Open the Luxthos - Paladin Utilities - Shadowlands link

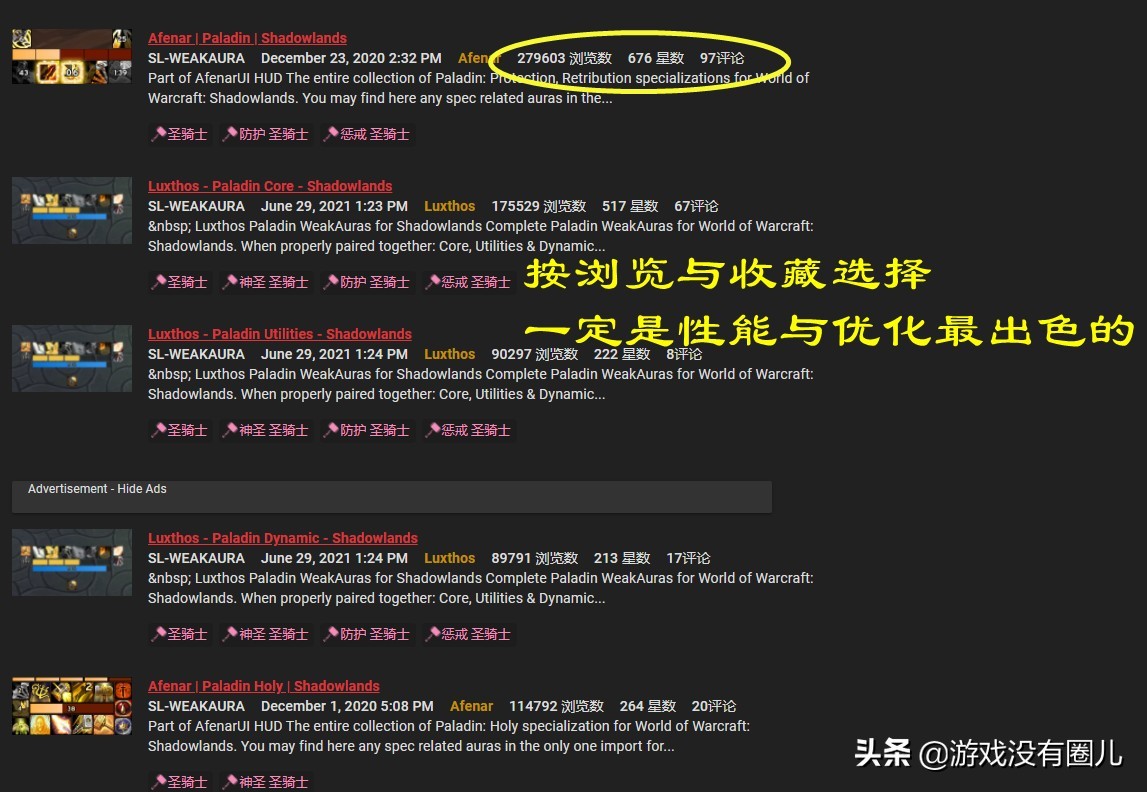(279, 333)
